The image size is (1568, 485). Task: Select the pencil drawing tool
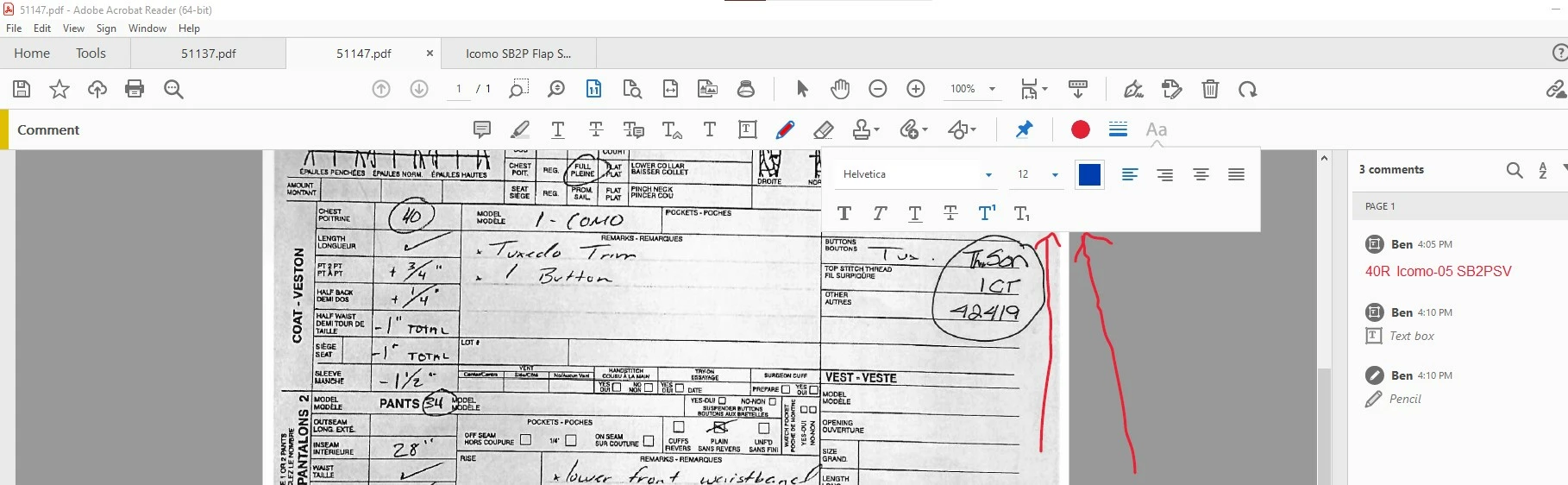pyautogui.click(x=785, y=129)
